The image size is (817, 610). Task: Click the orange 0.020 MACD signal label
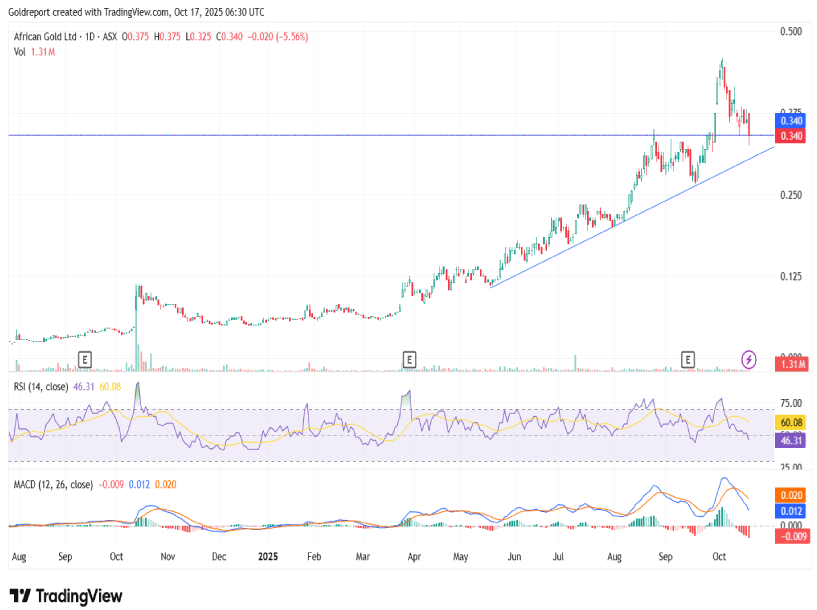click(791, 495)
